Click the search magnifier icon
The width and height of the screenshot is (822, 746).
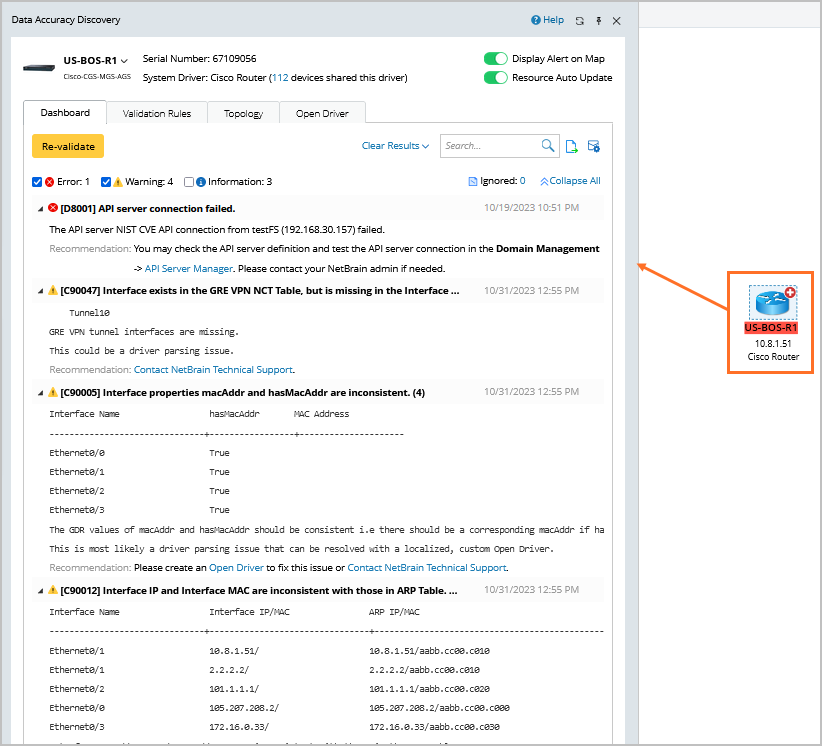pos(547,146)
